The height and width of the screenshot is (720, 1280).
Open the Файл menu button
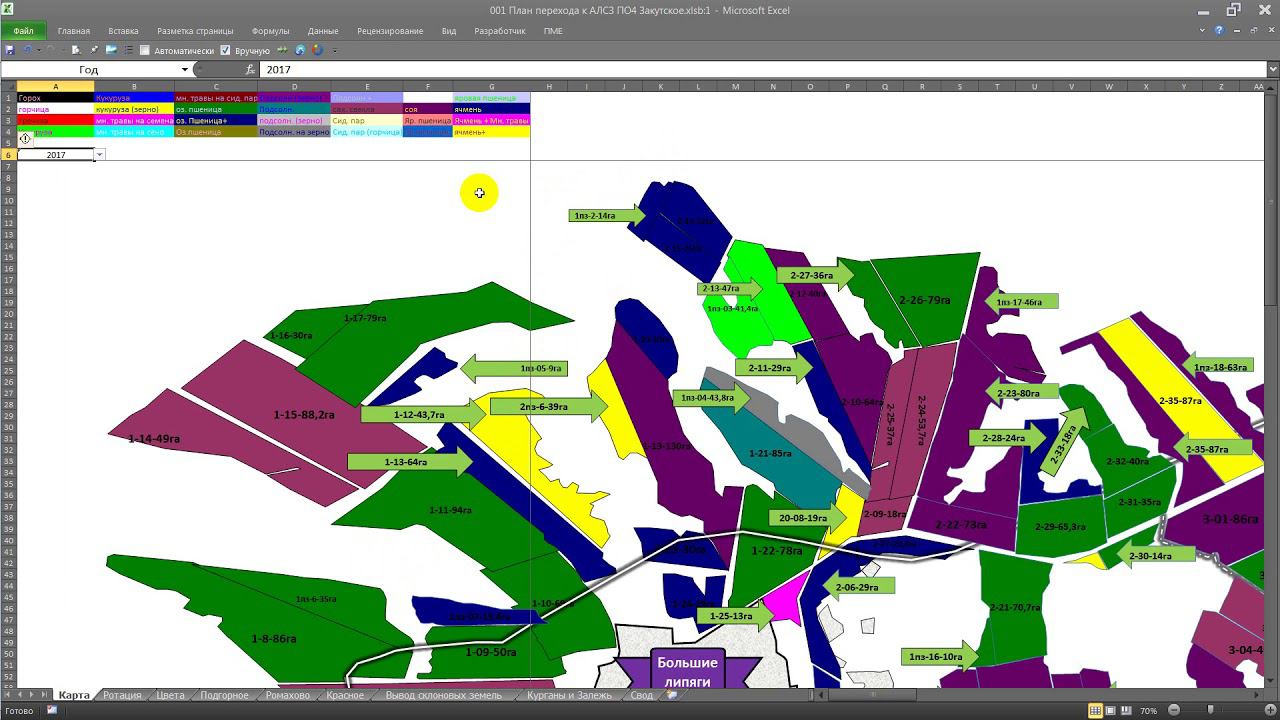tap(23, 31)
